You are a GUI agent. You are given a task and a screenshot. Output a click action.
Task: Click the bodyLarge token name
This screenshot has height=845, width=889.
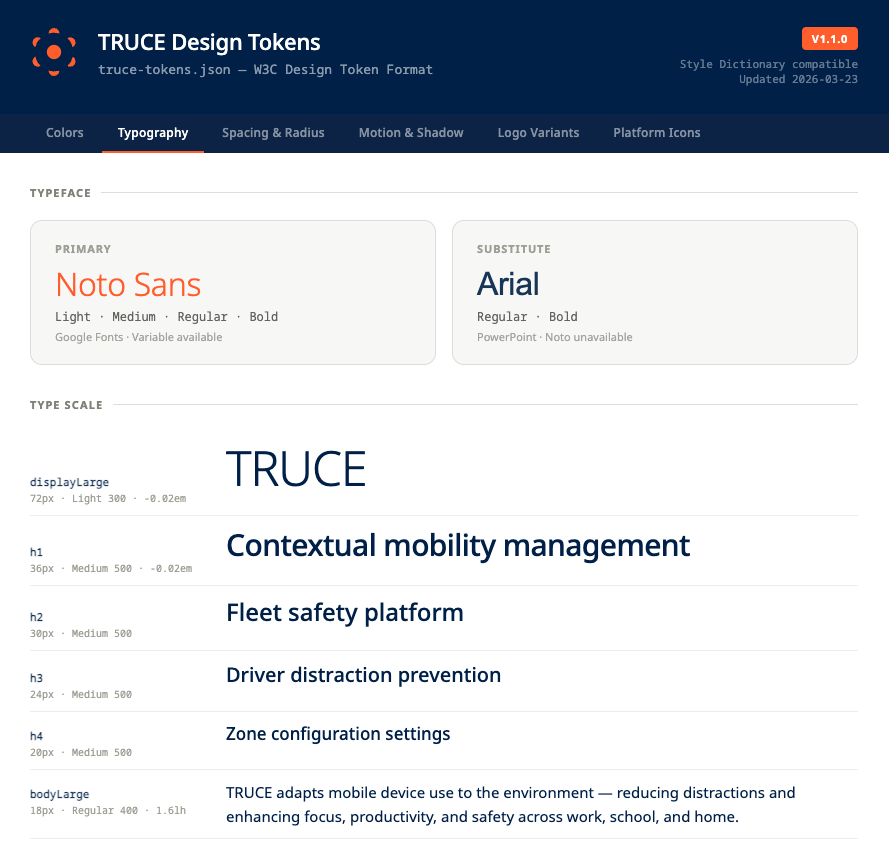[x=60, y=795]
